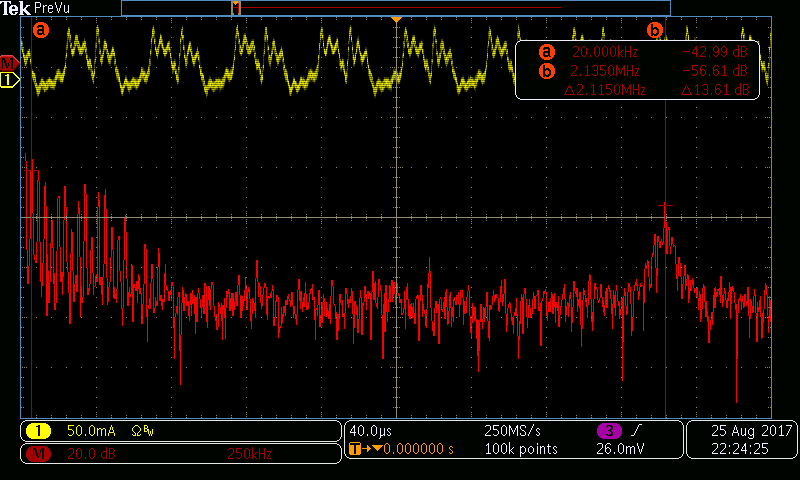Viewport: 800px width, 480px height.
Task: Click the Δ2.1150MHz cursor delta readout
Action: tap(606, 90)
